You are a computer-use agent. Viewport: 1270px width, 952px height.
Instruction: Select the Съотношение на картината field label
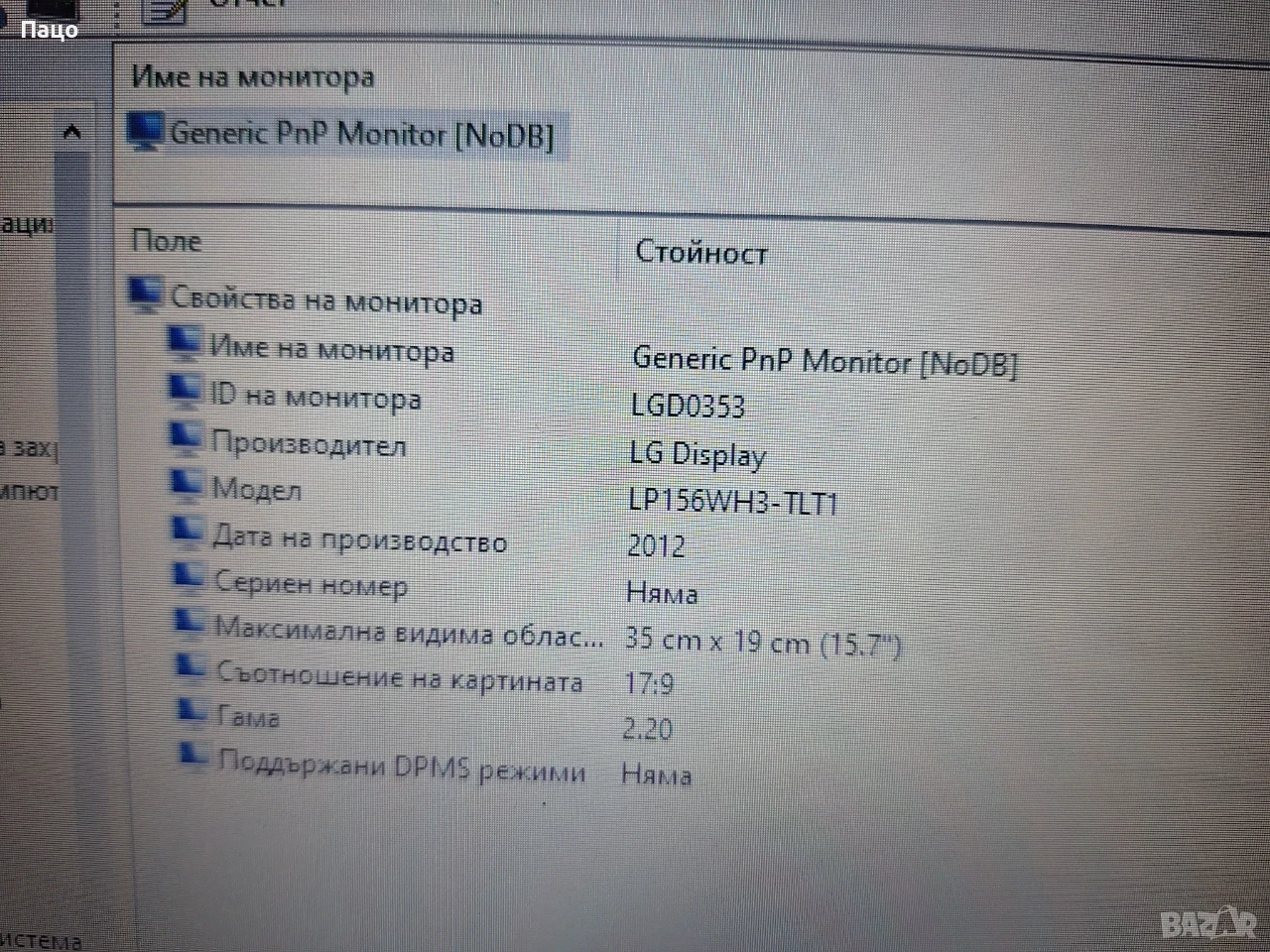(x=400, y=677)
